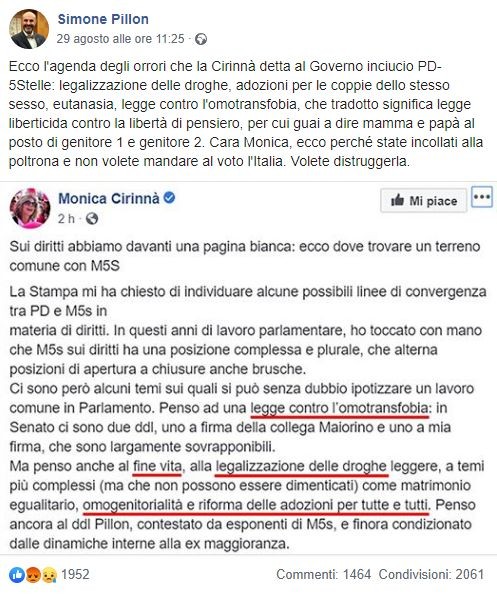Open the 2 h timestamp on the shared post
This screenshot has width=497, height=594.
tap(66, 219)
